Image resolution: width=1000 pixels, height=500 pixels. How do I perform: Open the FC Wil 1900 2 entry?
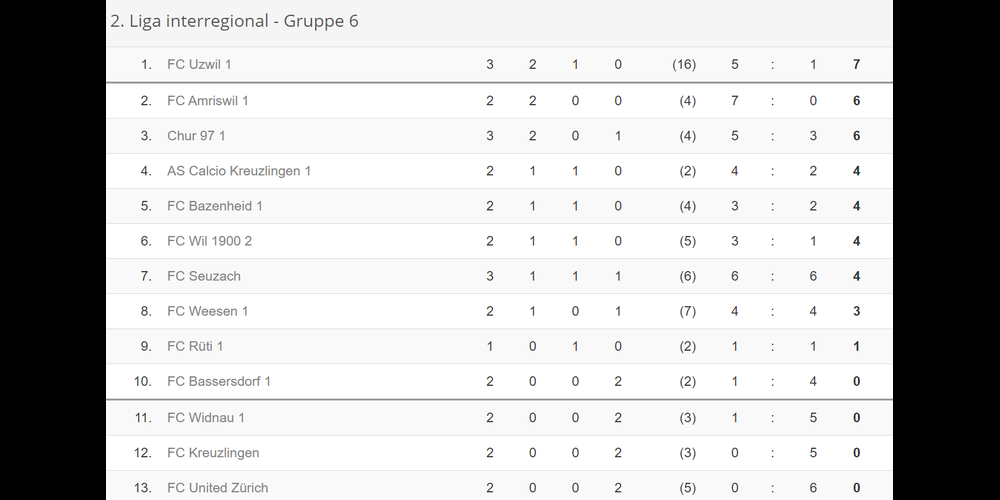coord(210,241)
